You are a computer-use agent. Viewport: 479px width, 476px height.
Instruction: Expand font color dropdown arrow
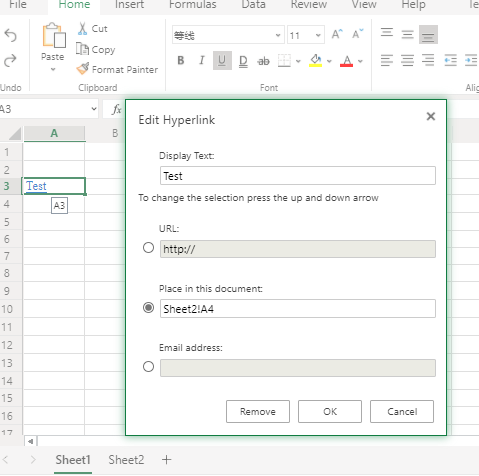(360, 61)
